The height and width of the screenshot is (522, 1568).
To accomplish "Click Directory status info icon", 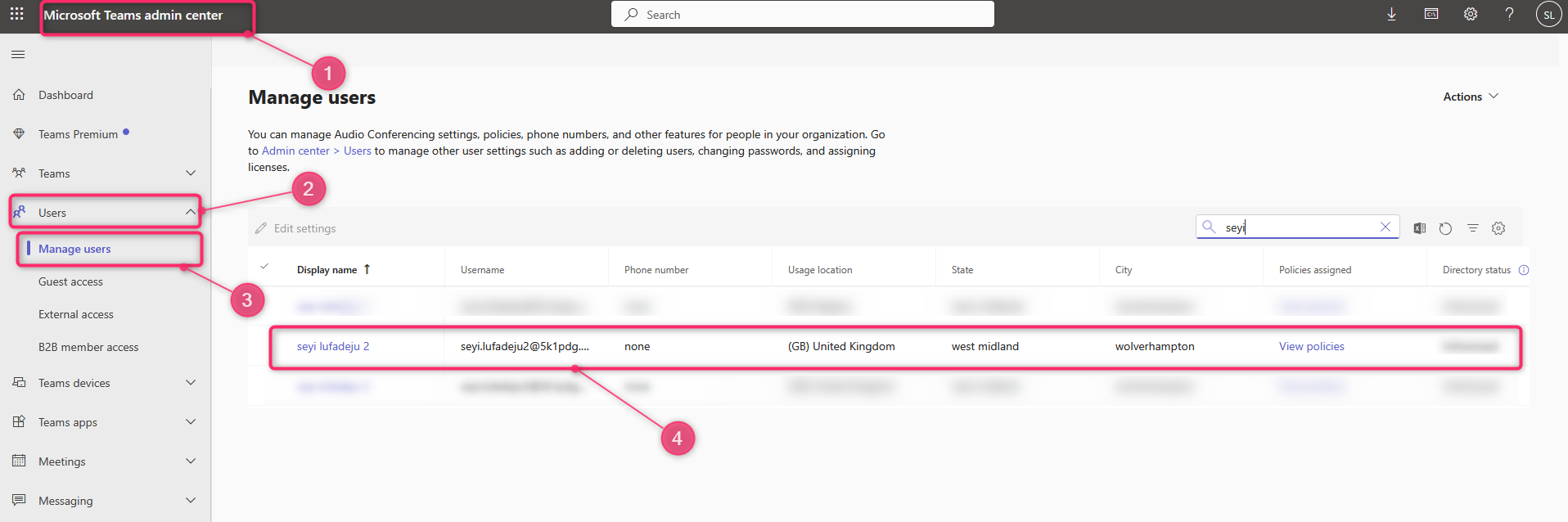I will 1524,270.
